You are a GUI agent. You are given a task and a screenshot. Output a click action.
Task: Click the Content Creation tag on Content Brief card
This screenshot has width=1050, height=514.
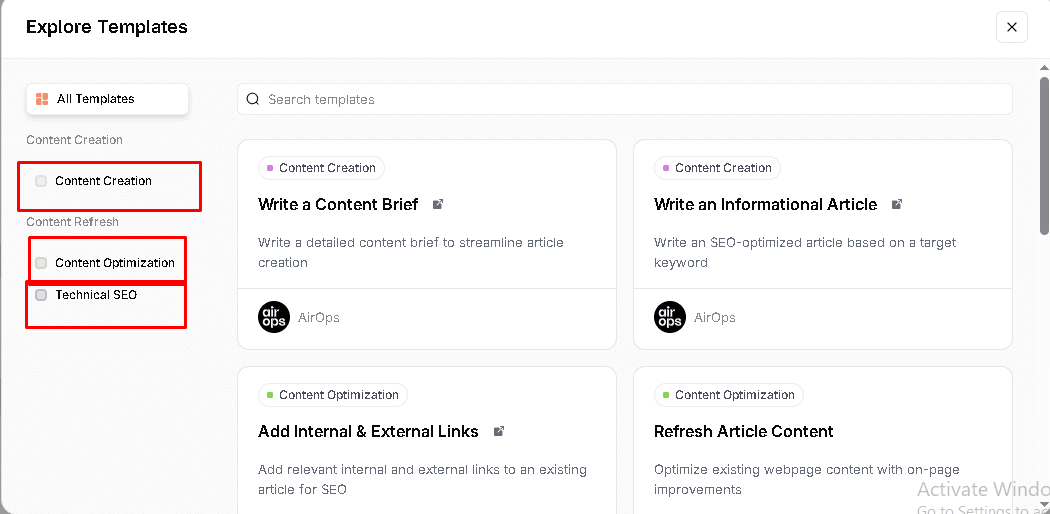pyautogui.click(x=321, y=168)
